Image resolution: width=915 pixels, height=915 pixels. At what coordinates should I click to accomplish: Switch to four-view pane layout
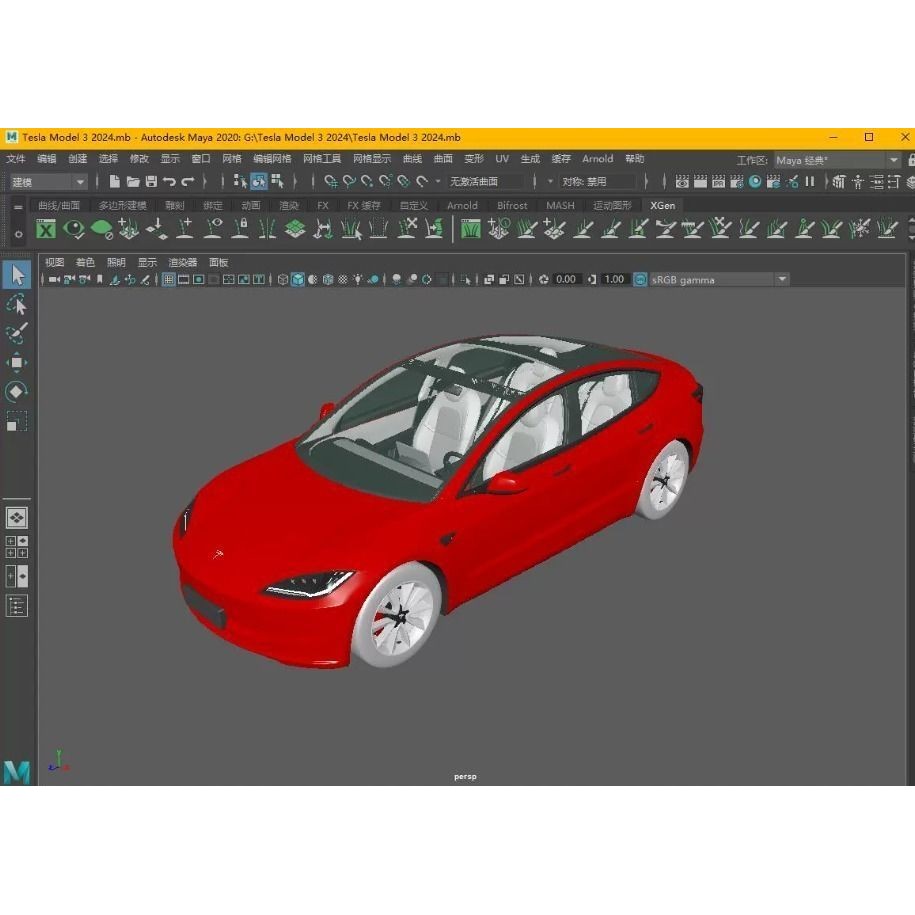pos(17,547)
